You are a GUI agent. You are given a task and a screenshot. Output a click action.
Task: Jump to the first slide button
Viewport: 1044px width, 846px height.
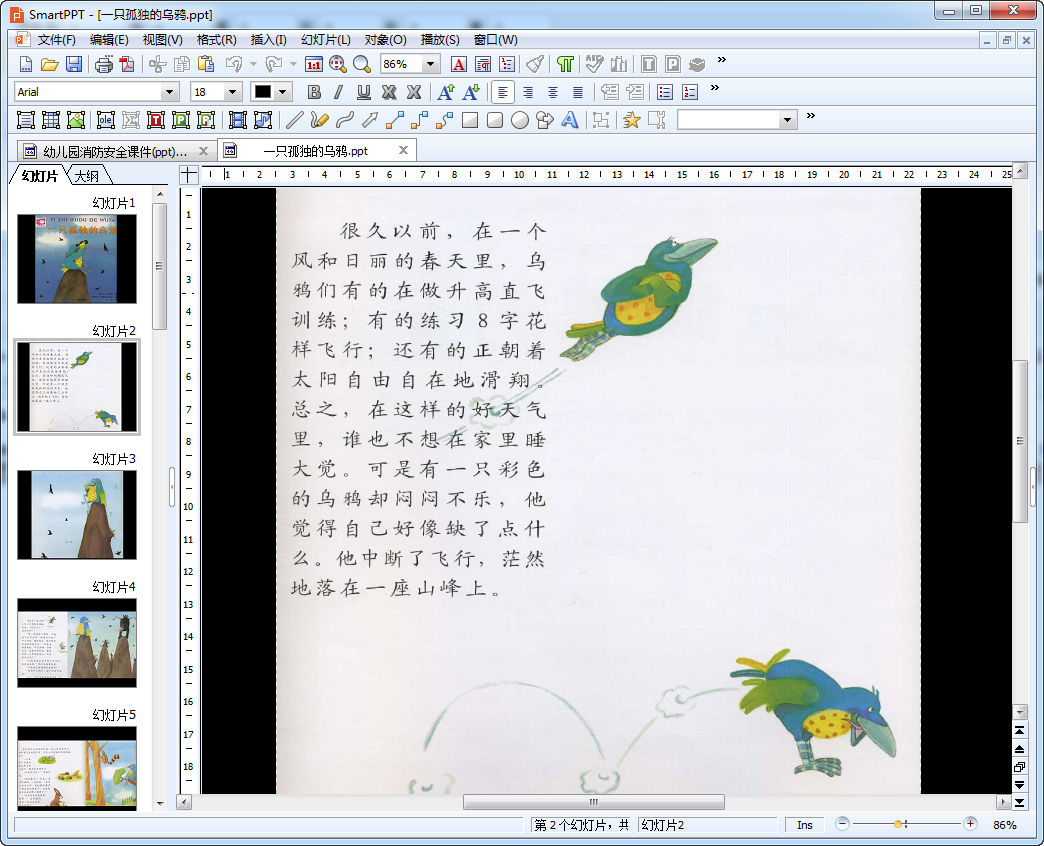pyautogui.click(x=1019, y=730)
